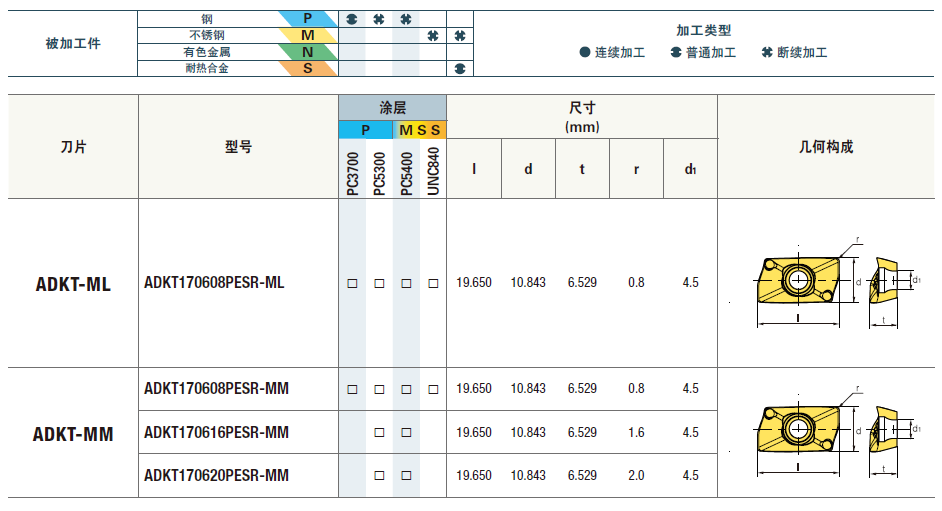942x511 pixels.
Task: Check PC5300 box for ADKT170608PESR-ML
Action: (x=380, y=283)
